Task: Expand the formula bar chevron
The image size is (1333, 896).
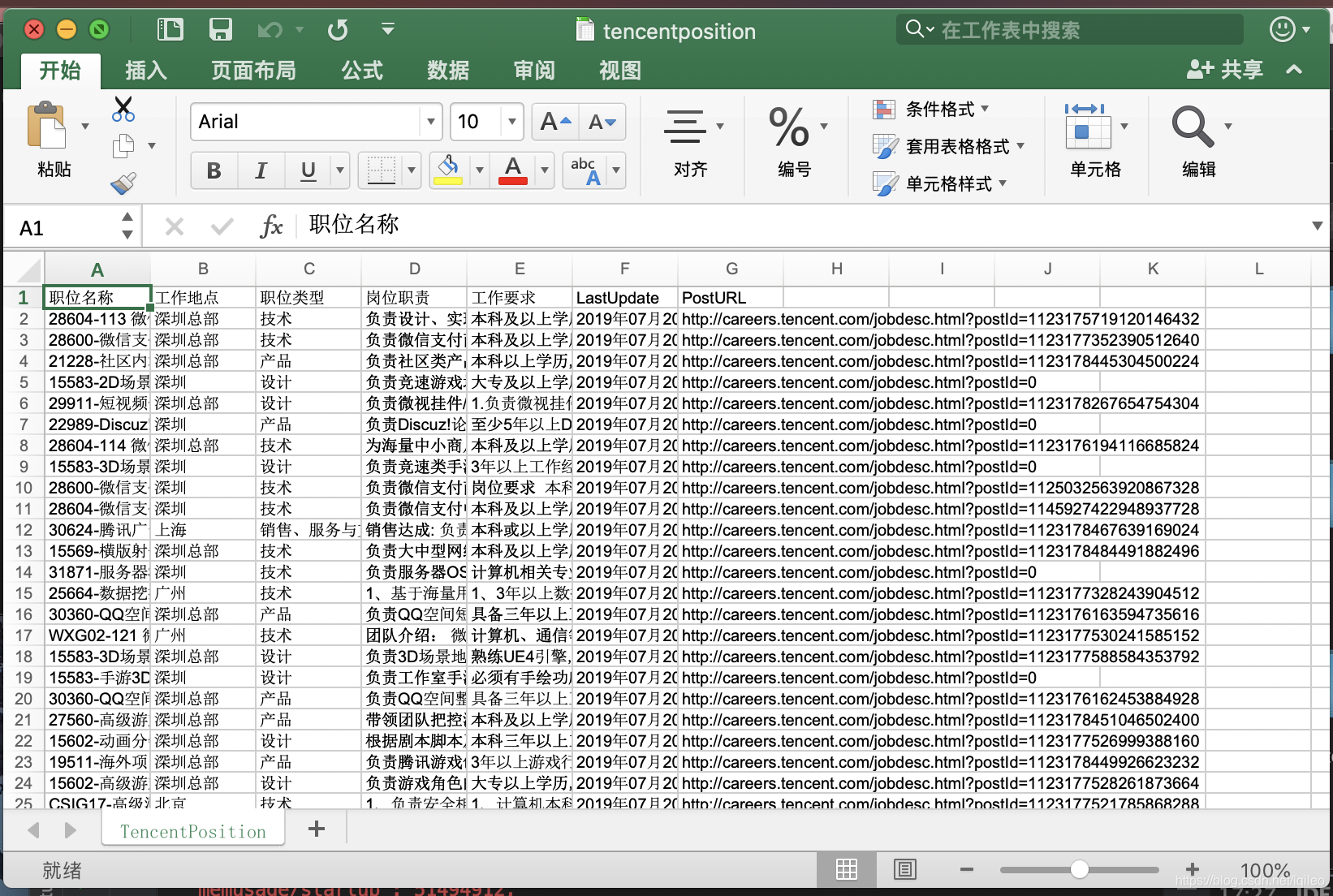Action: click(1317, 226)
